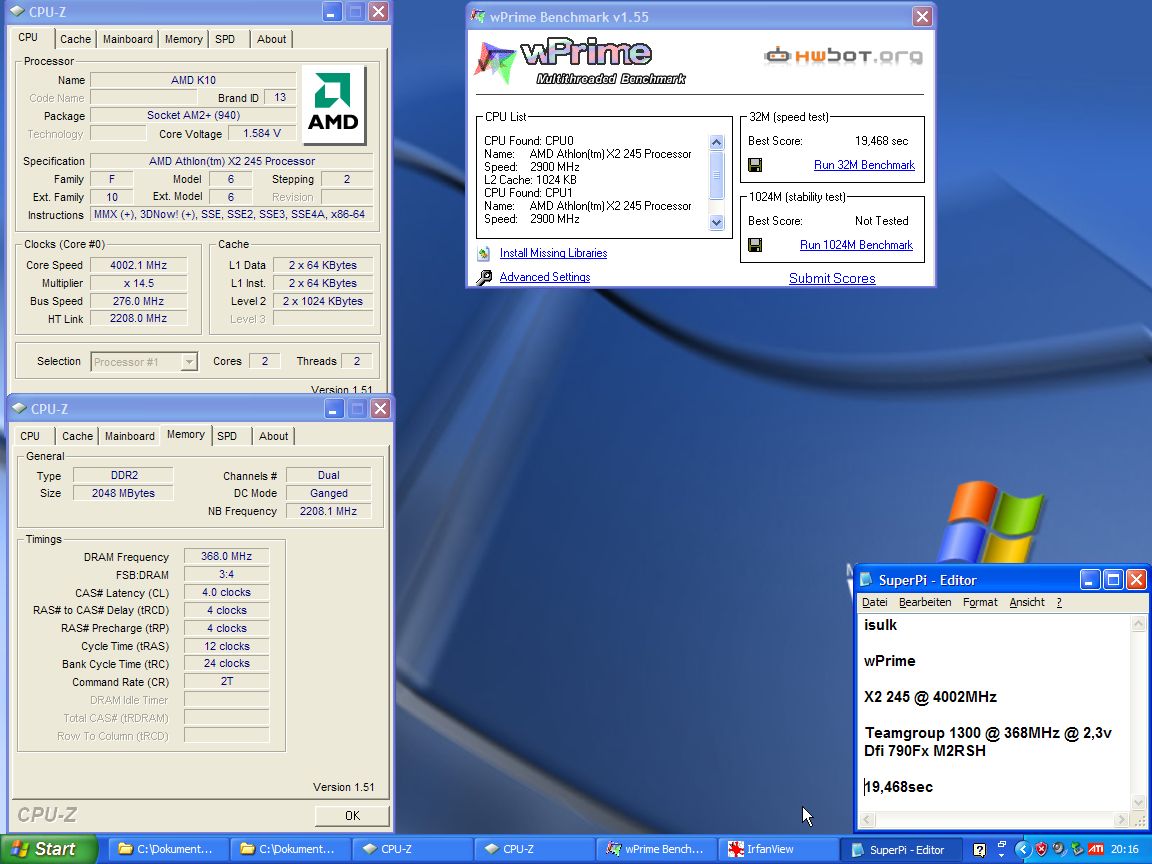Image resolution: width=1152 pixels, height=864 pixels.
Task: Open Bearbeiten menu in SuperPi Editor
Action: (925, 602)
